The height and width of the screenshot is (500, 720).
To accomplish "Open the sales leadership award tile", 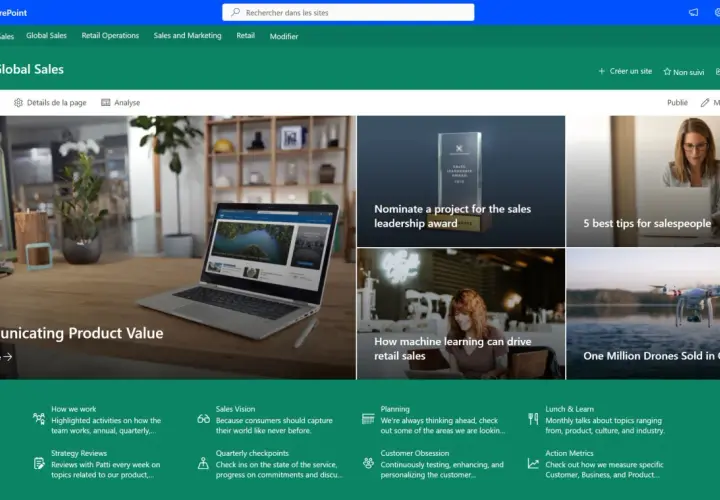I will (x=461, y=181).
